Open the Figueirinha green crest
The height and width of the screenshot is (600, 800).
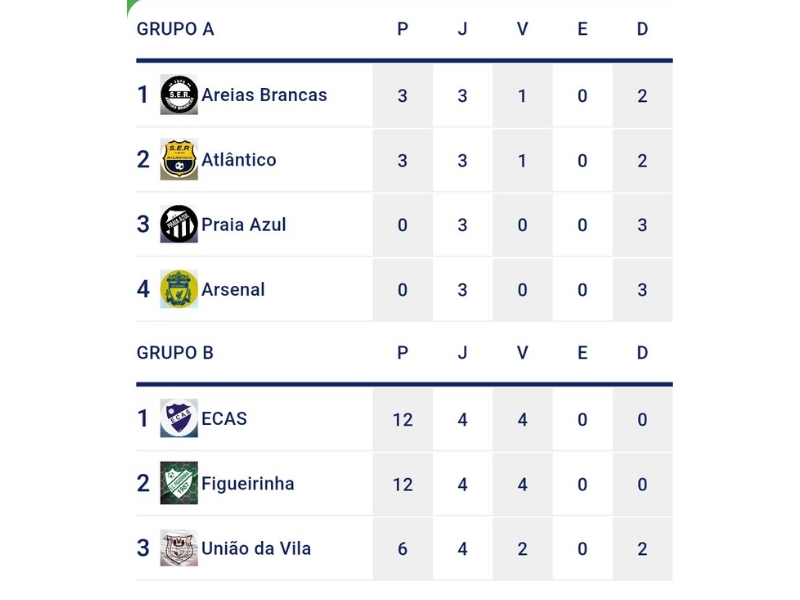179,483
